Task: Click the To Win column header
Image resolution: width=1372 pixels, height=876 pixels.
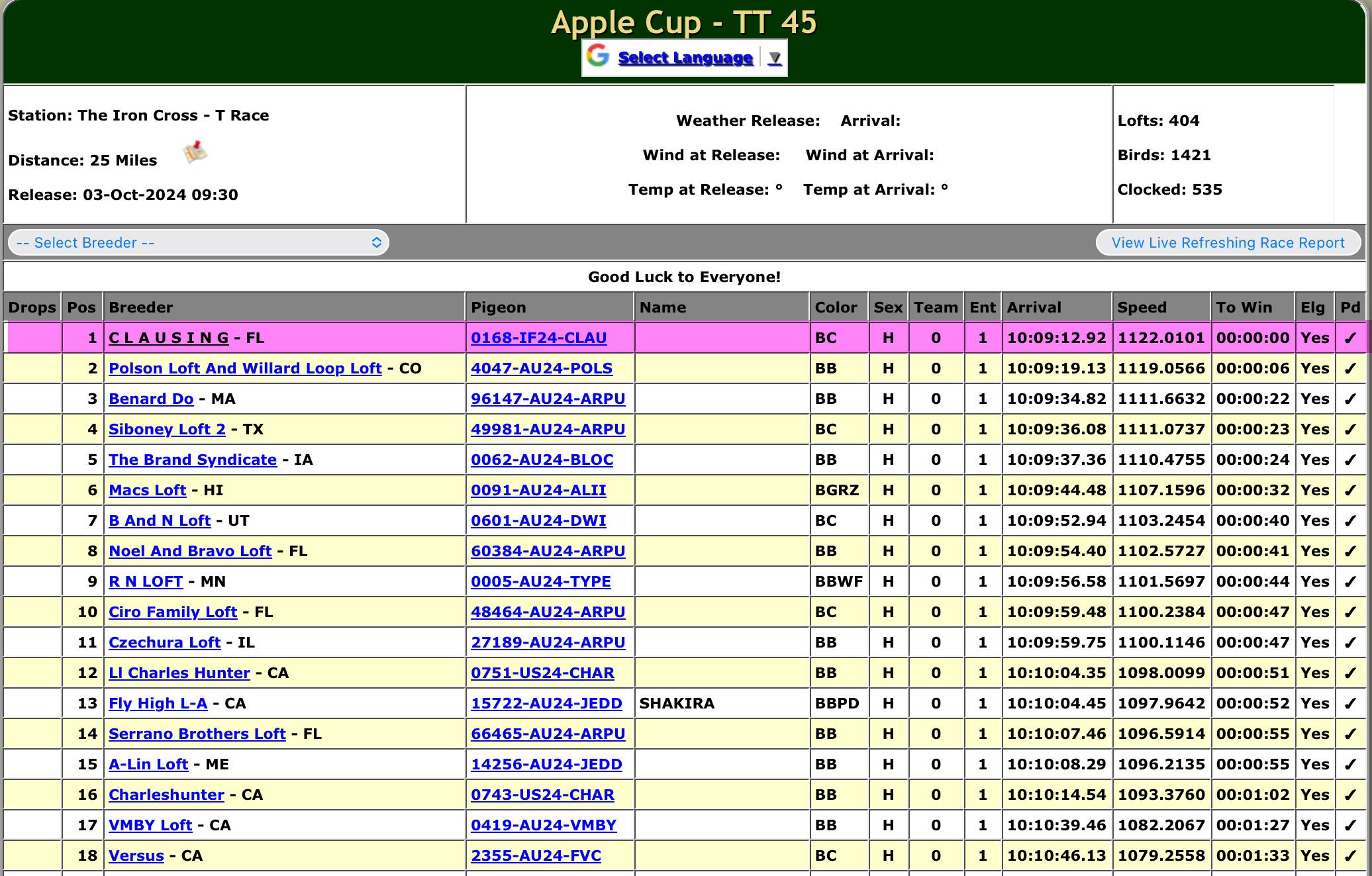Action: point(1253,307)
